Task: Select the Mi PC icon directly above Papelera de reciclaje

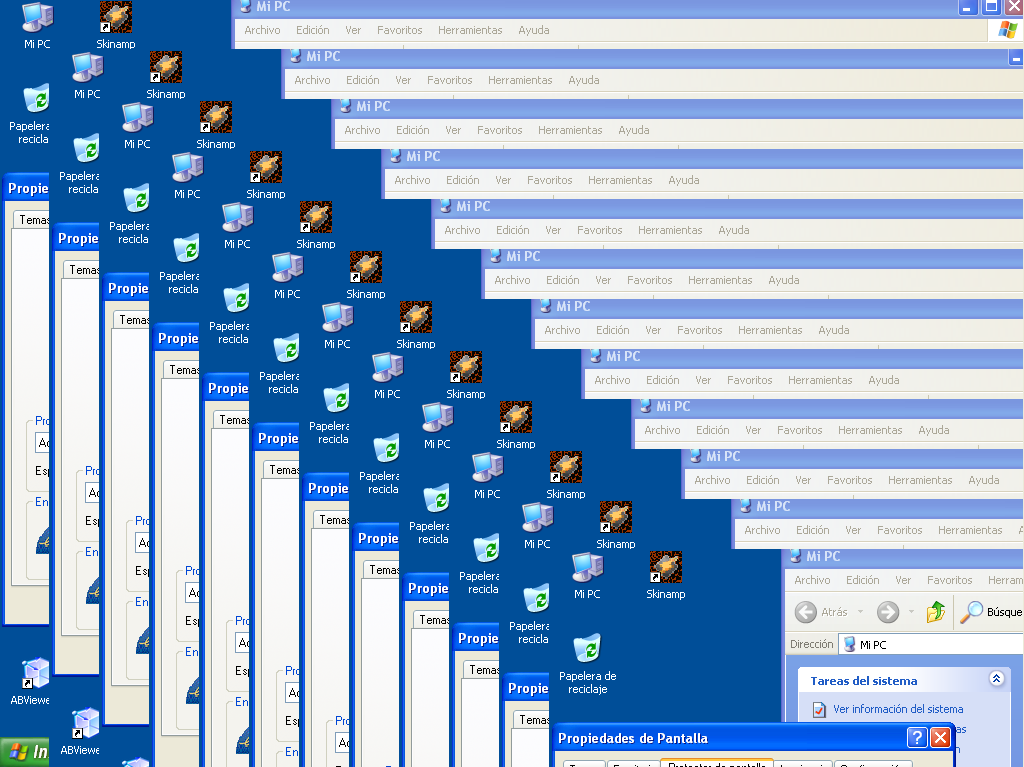Action: click(x=587, y=576)
